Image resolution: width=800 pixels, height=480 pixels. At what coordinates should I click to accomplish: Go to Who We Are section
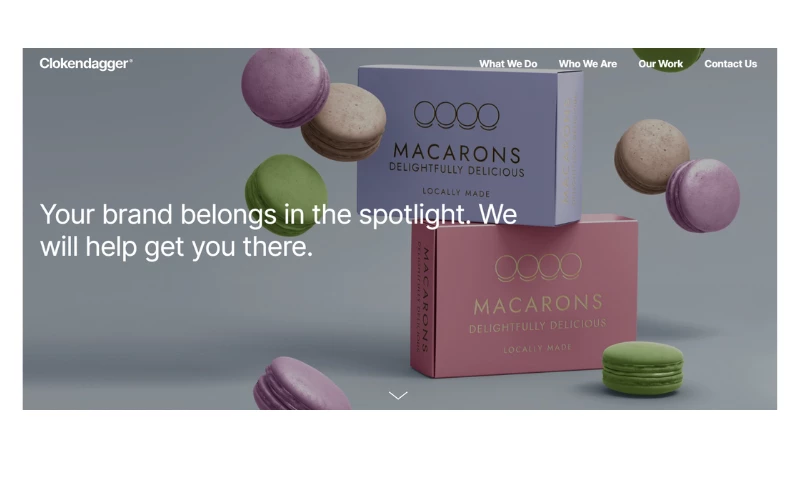pyautogui.click(x=587, y=64)
